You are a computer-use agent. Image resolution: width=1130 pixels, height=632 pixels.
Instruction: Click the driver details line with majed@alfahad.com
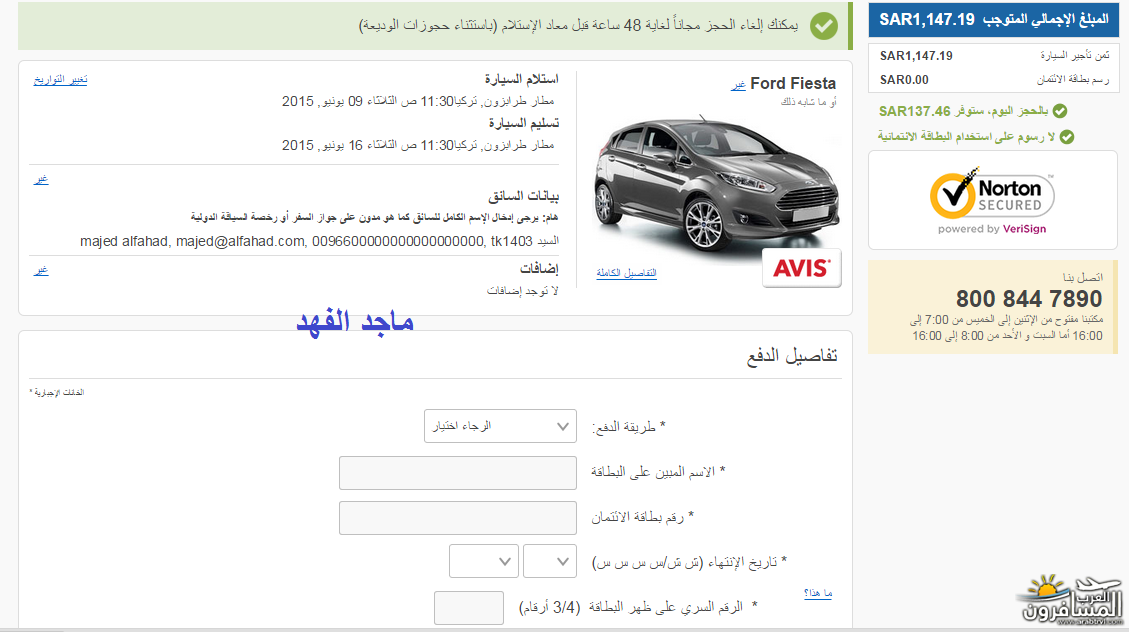[x=319, y=241]
